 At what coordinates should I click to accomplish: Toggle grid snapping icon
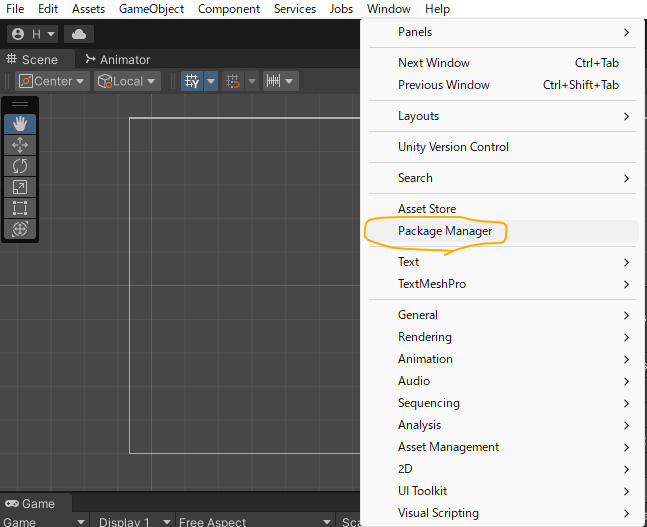[233, 81]
